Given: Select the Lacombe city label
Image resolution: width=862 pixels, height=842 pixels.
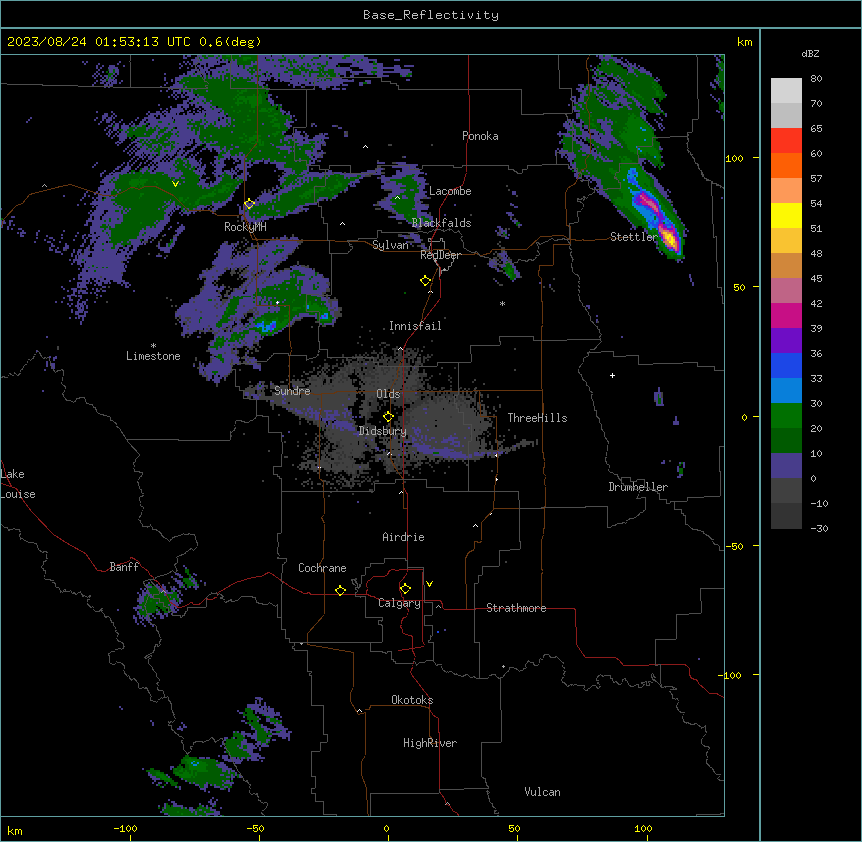Looking at the screenshot, I should [450, 191].
